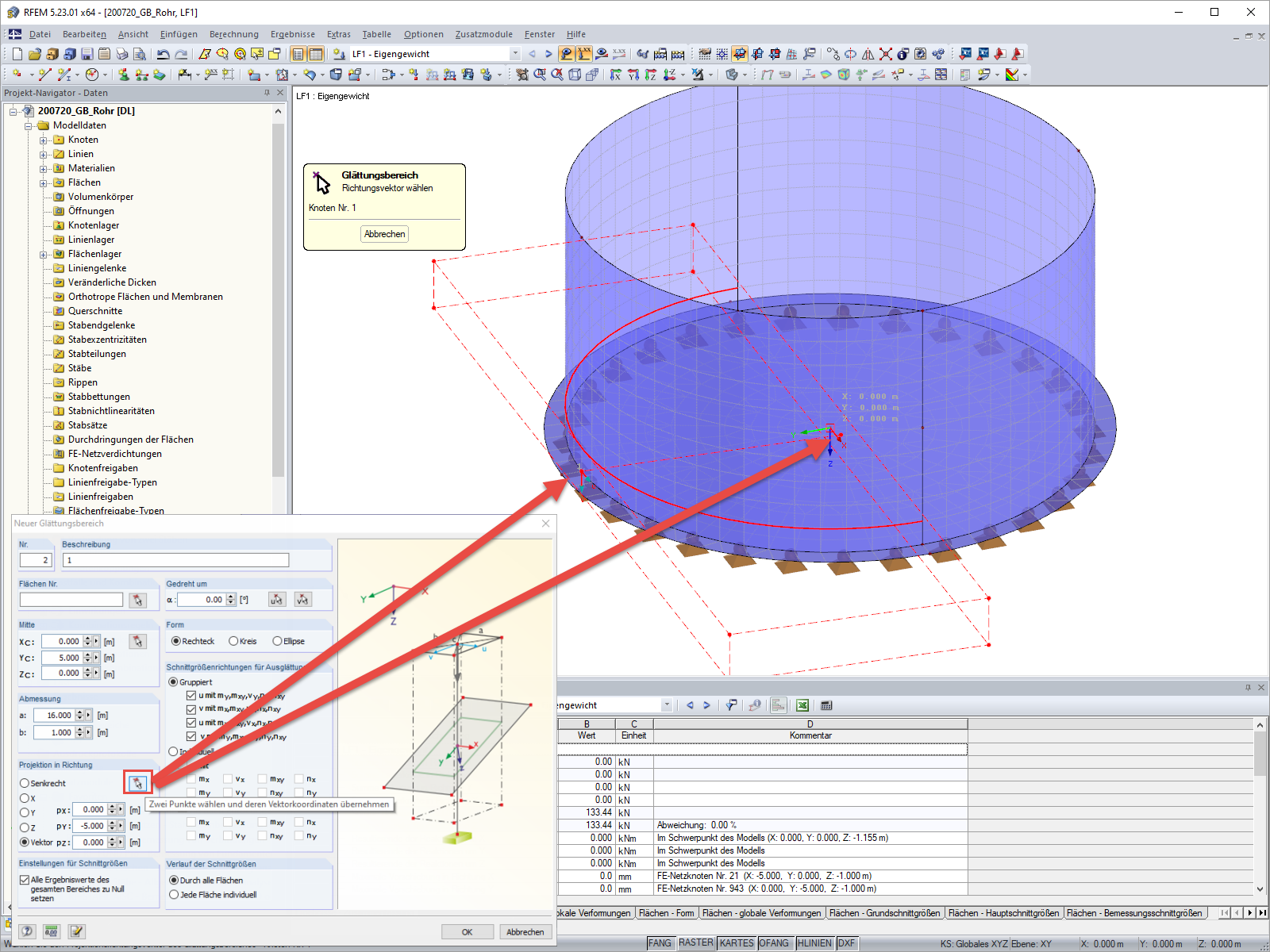Click the Undo icon in the toolbar

tap(164, 54)
